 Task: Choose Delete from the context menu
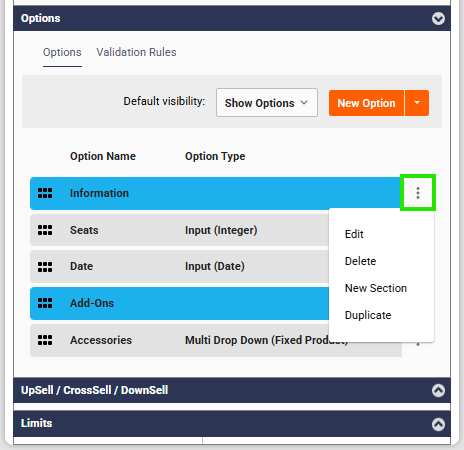click(360, 261)
